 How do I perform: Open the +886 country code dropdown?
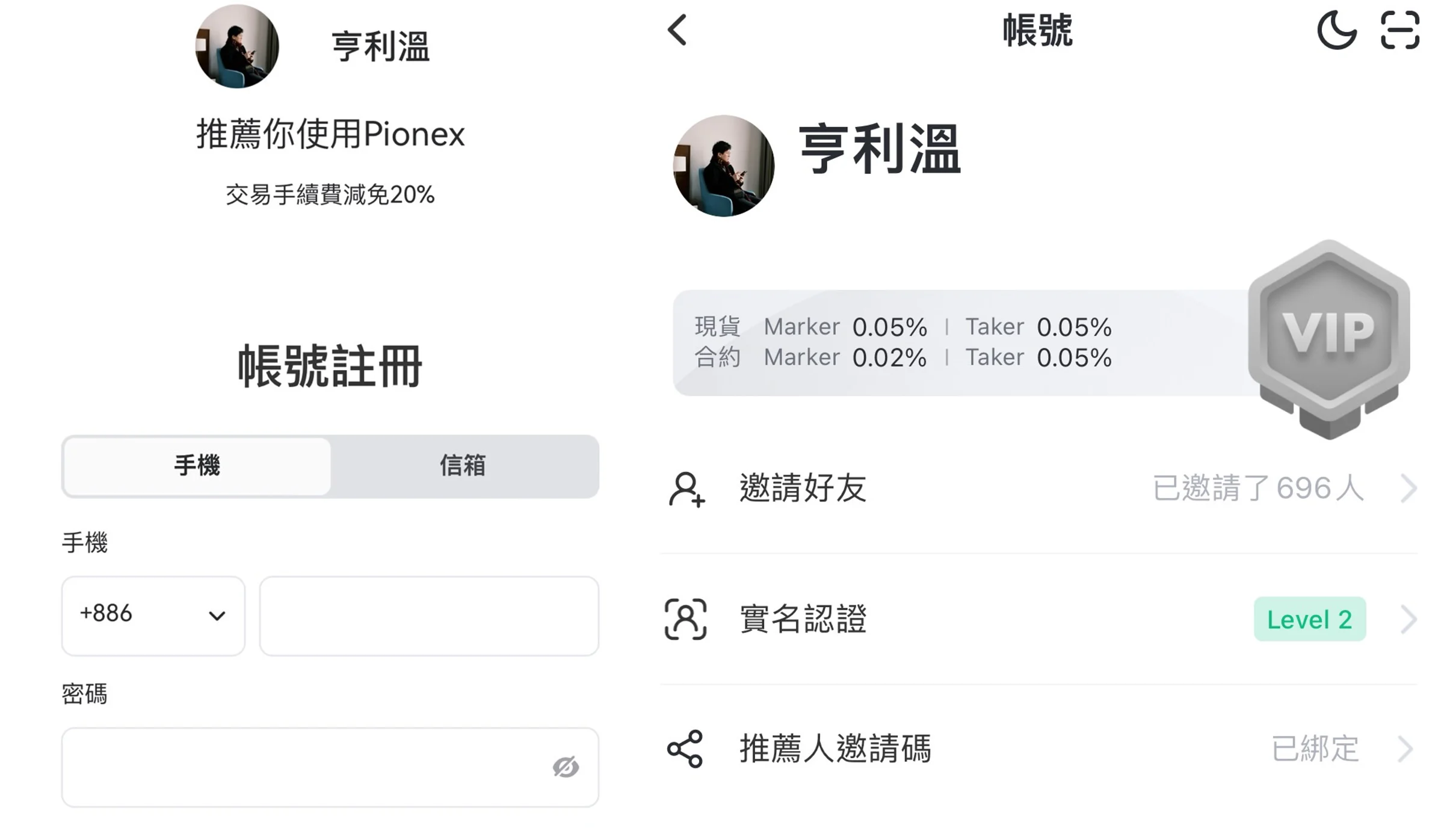pos(153,616)
